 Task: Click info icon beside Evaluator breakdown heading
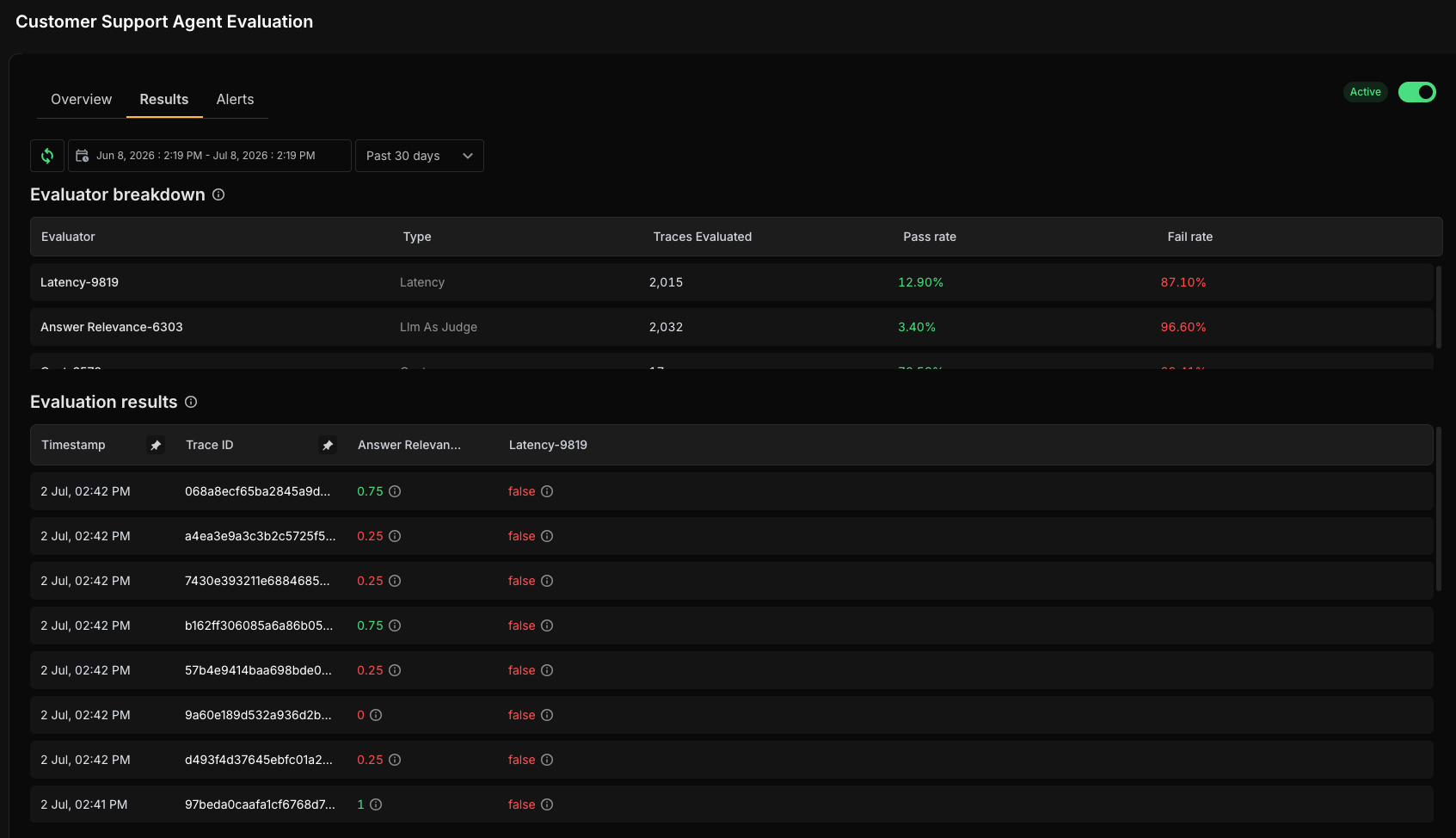[x=218, y=194]
